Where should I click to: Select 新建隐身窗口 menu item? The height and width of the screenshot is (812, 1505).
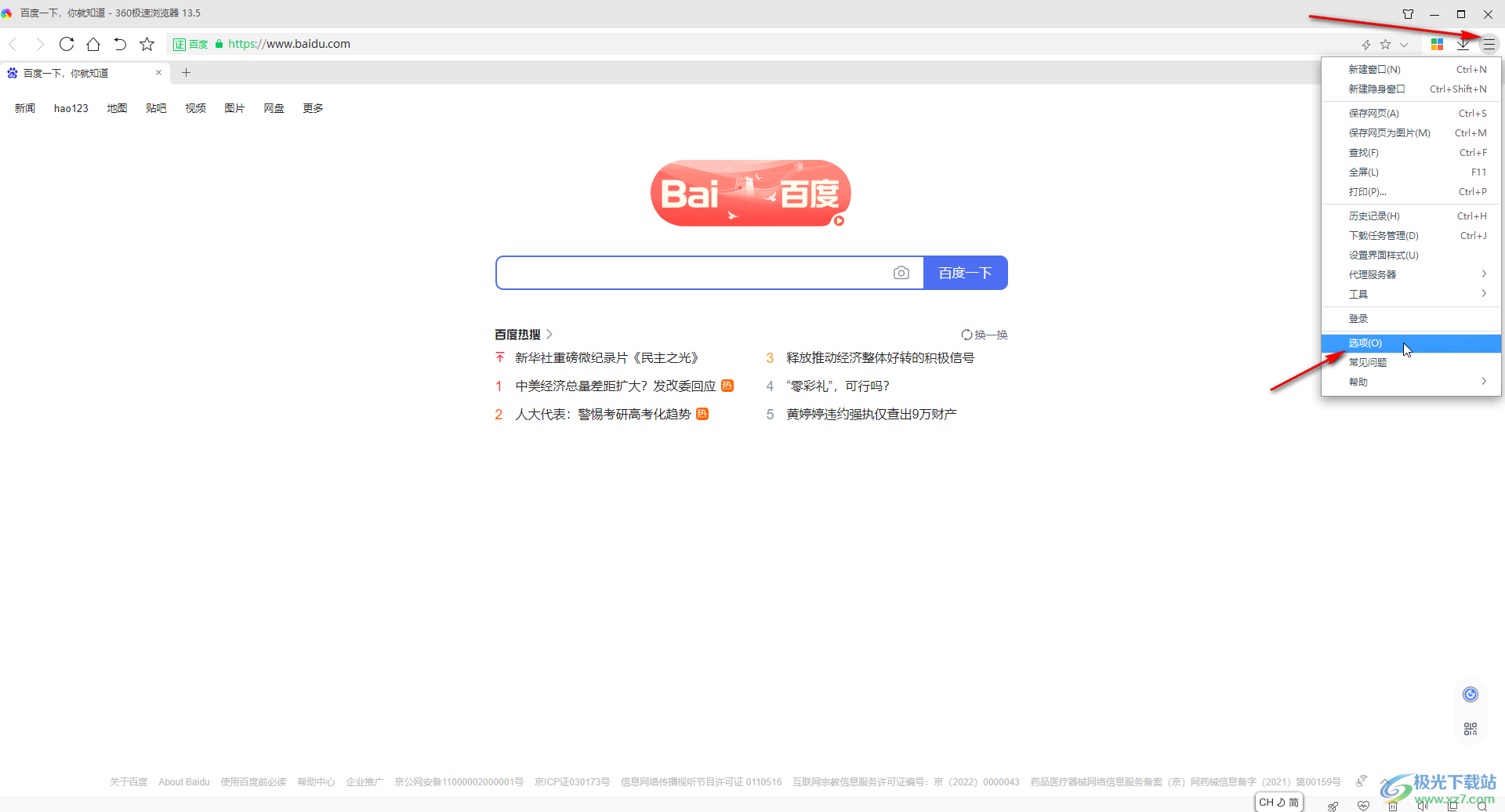tap(1411, 89)
